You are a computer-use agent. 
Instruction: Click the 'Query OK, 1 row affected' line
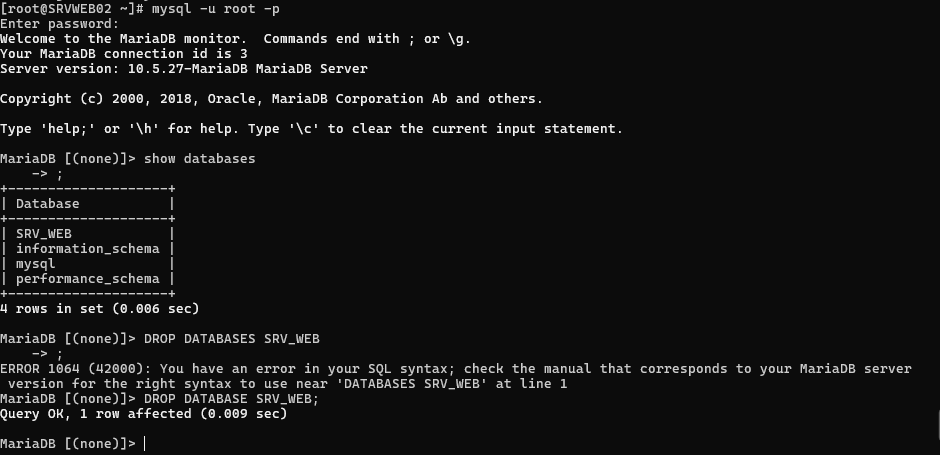tap(143, 414)
